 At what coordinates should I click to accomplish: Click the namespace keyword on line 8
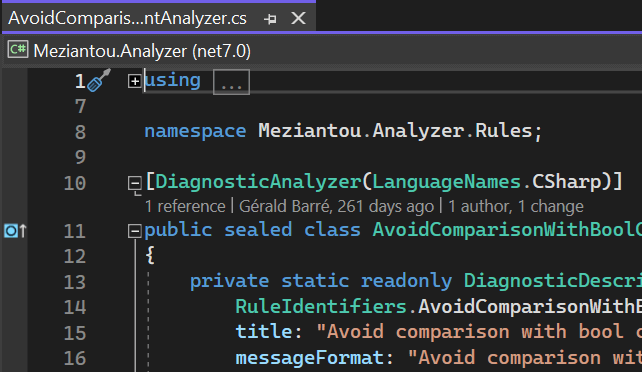click(195, 132)
